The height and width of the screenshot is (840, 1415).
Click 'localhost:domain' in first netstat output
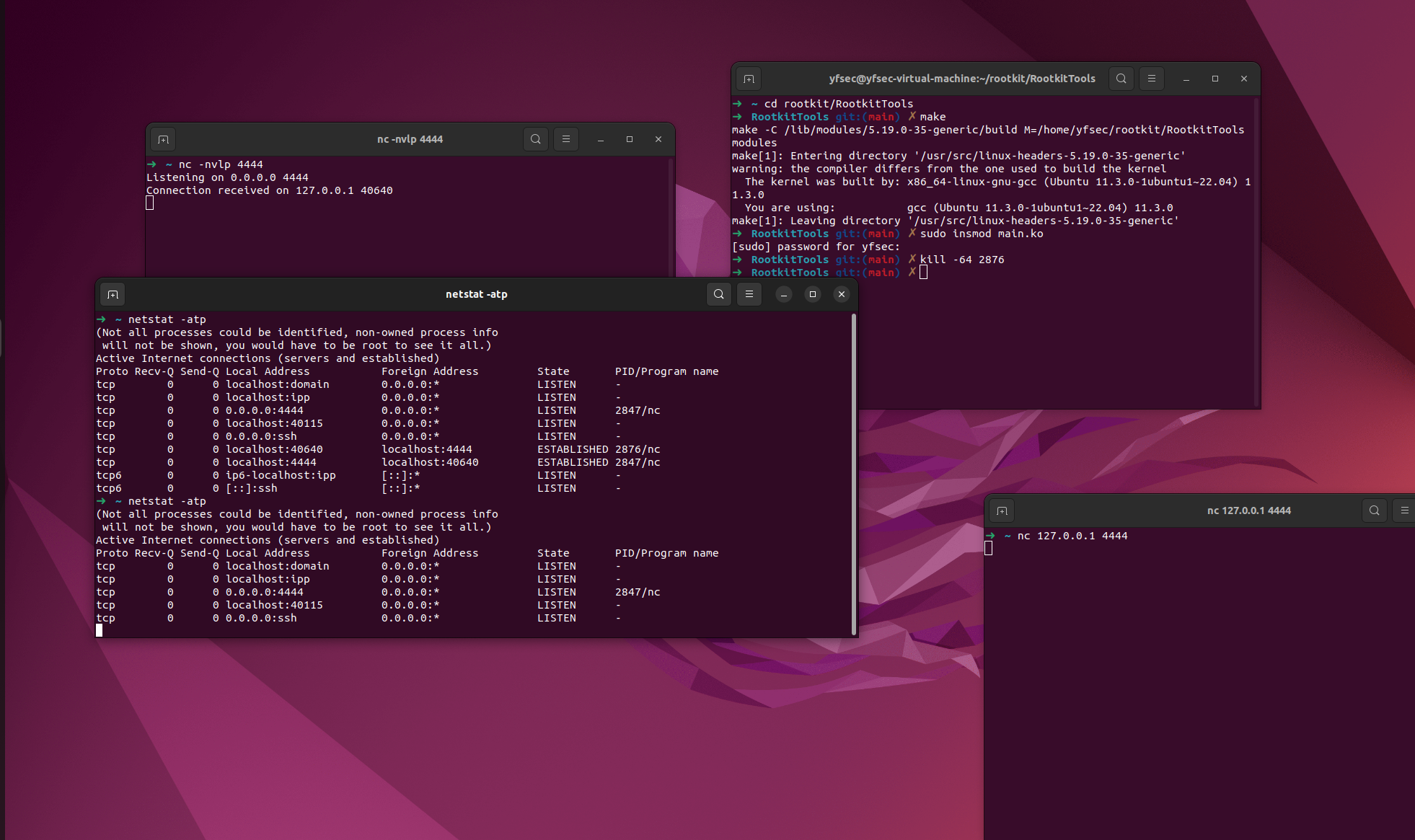click(278, 384)
